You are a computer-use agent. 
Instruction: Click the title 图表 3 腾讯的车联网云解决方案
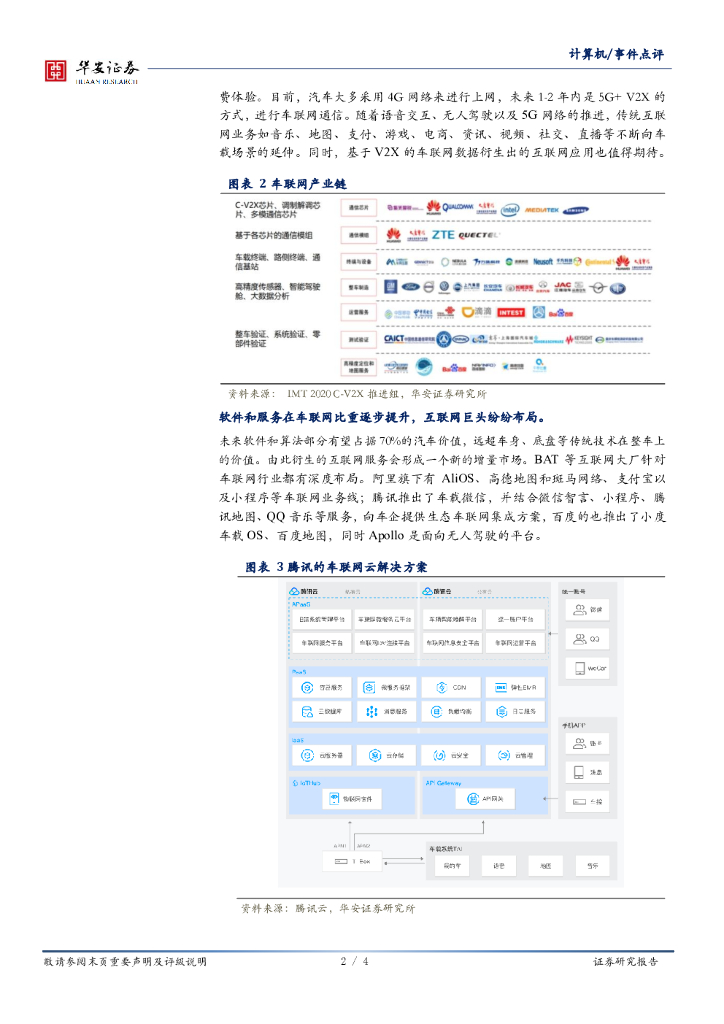[x=336, y=567]
